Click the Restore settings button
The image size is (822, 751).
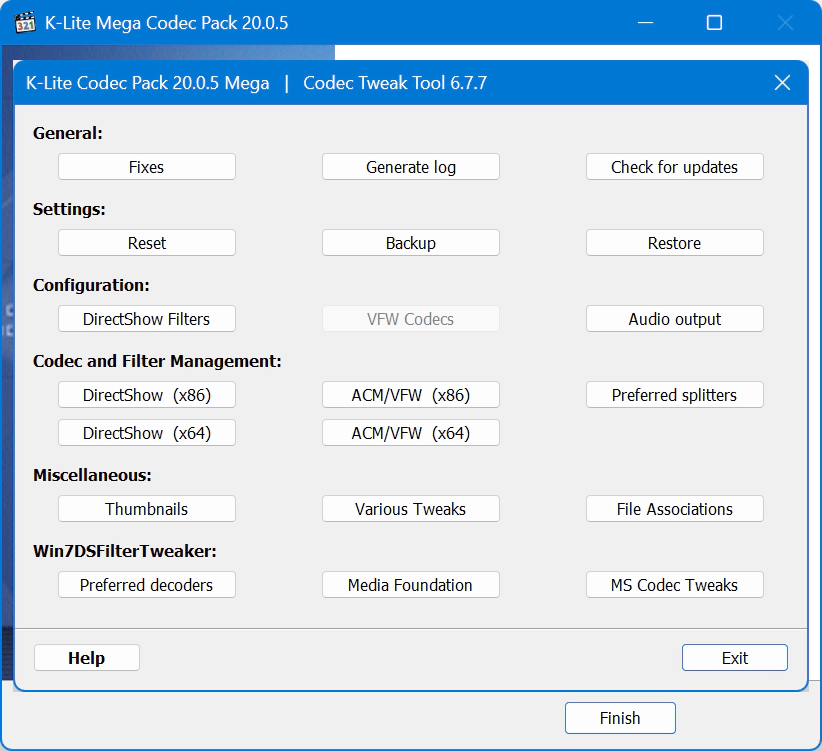[675, 243]
